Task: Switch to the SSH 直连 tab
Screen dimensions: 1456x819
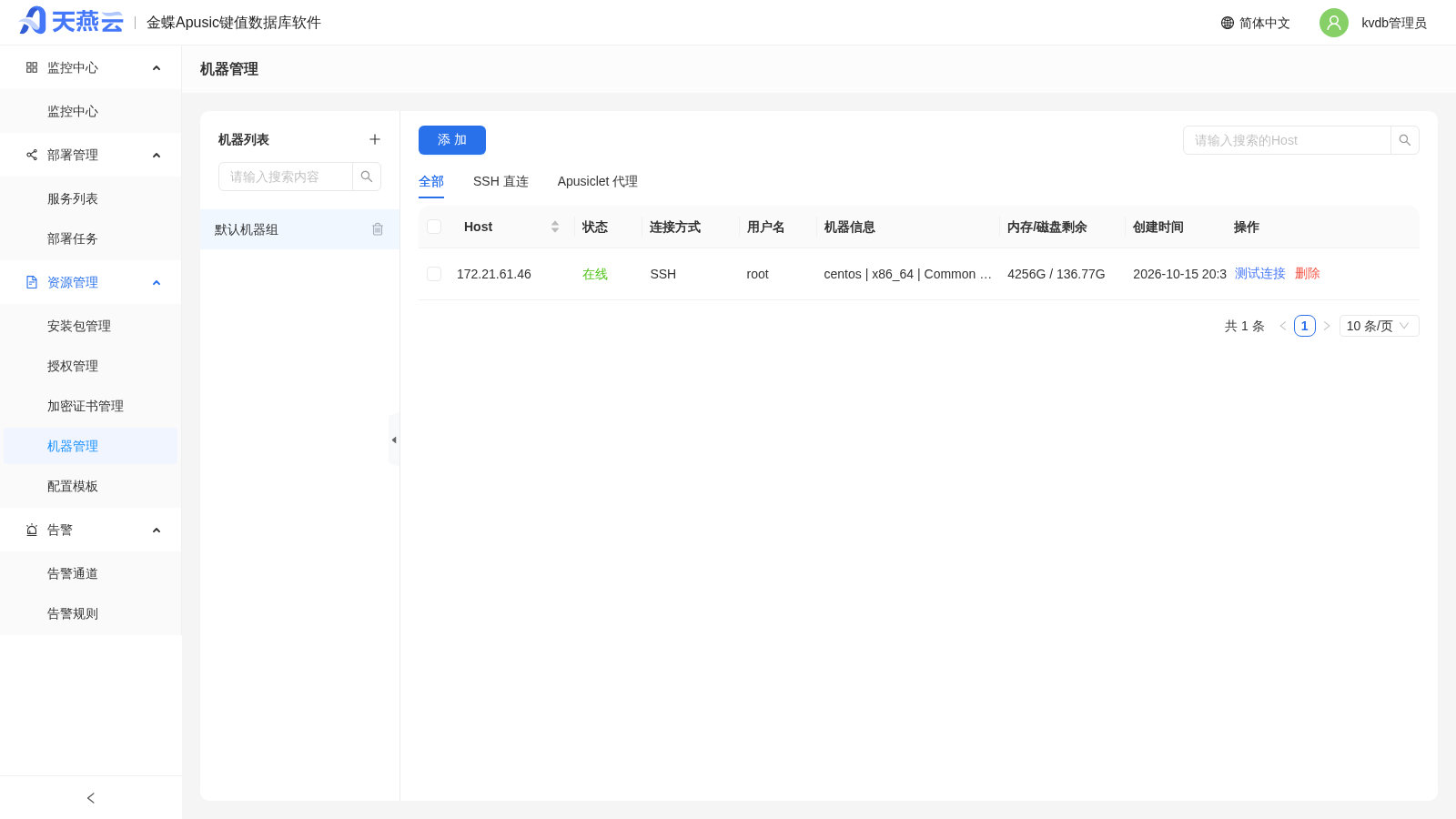Action: coord(500,181)
